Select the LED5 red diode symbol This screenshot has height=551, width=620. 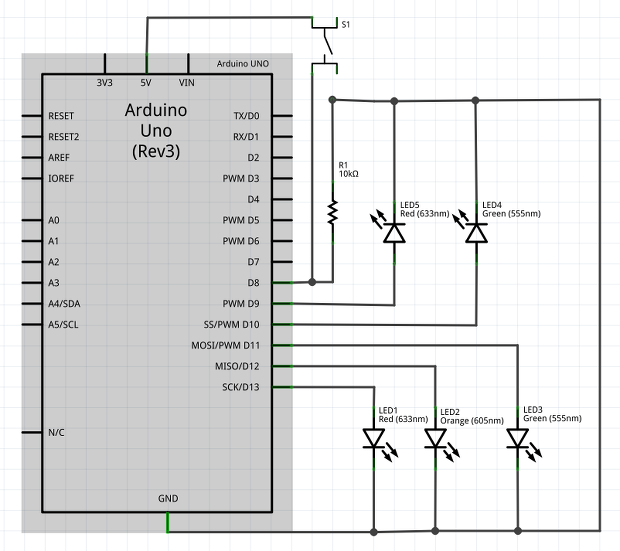tap(388, 233)
